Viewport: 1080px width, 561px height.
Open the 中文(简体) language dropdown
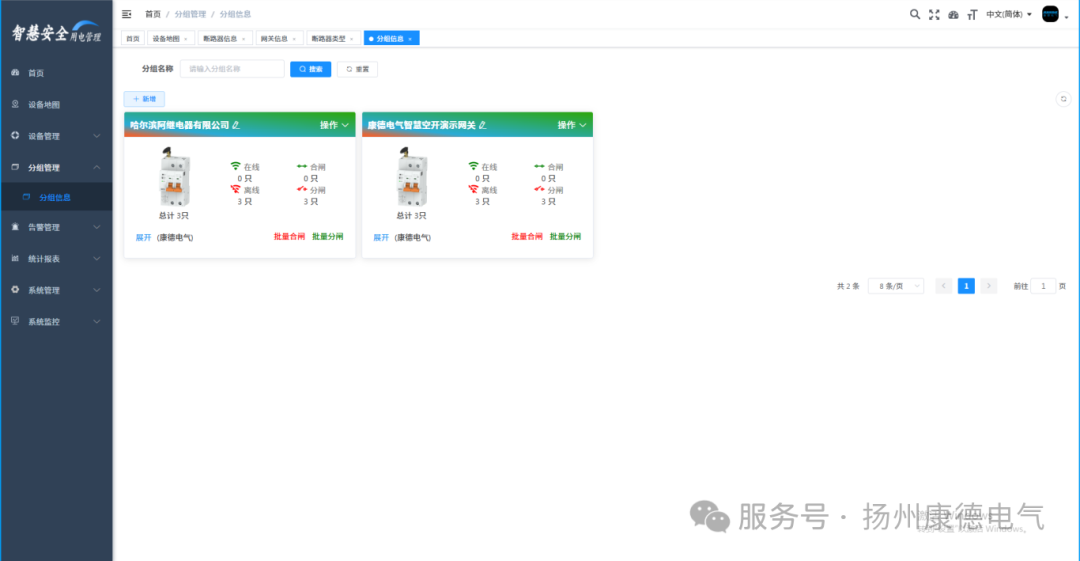[1009, 14]
